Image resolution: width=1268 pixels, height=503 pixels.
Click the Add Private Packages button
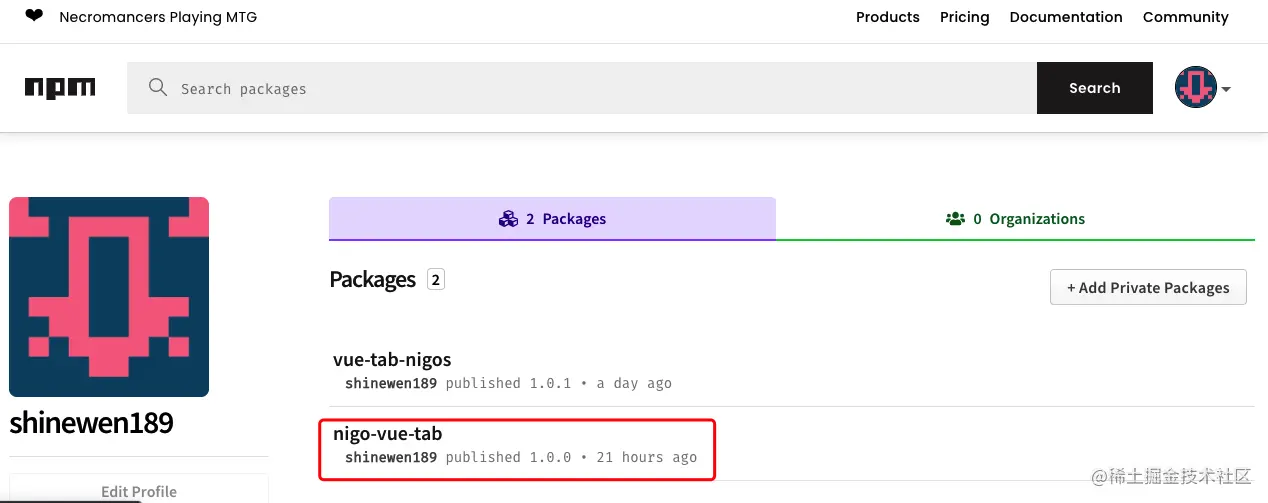pyautogui.click(x=1148, y=287)
